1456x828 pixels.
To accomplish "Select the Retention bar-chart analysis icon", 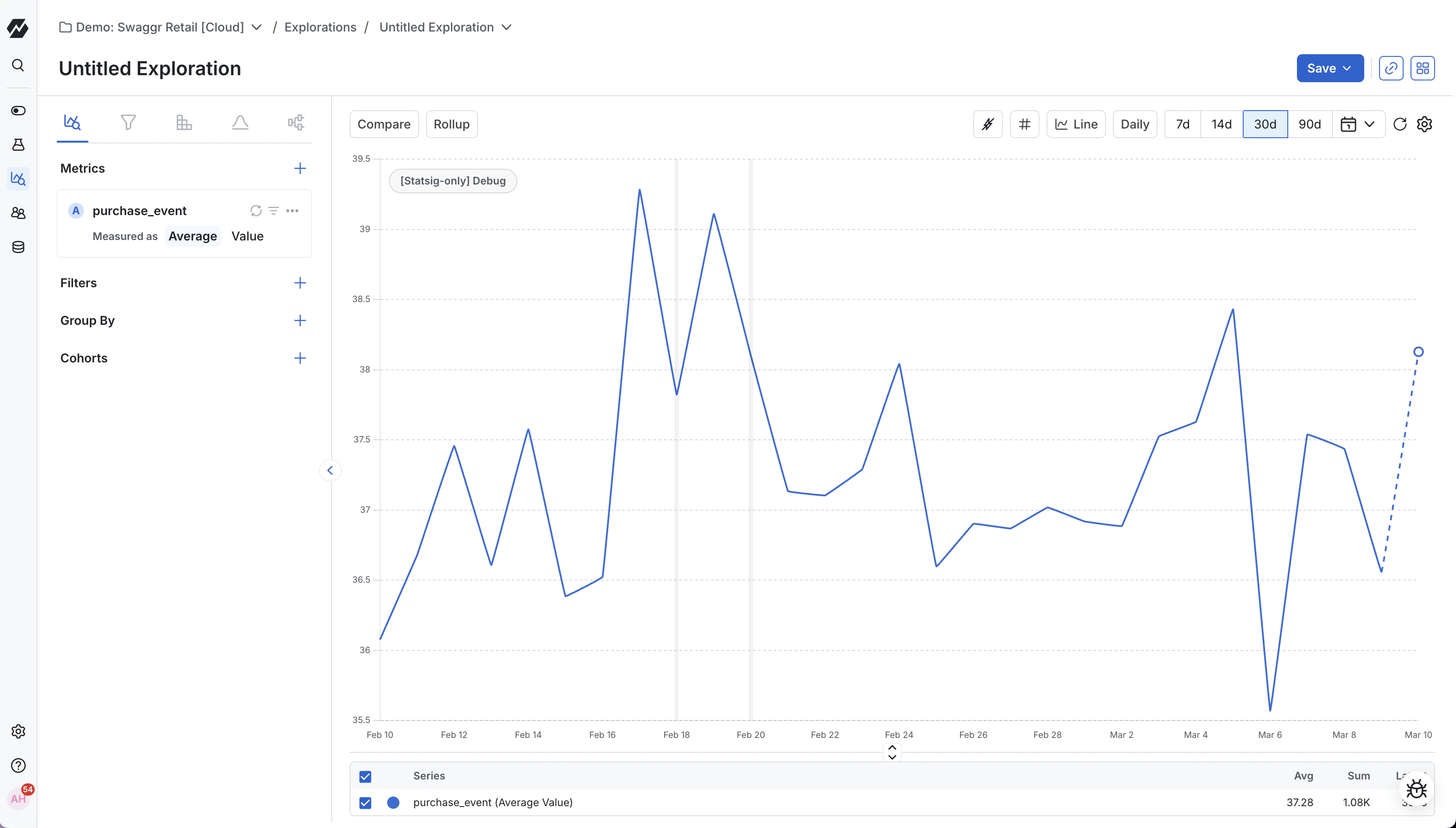I will click(x=184, y=122).
